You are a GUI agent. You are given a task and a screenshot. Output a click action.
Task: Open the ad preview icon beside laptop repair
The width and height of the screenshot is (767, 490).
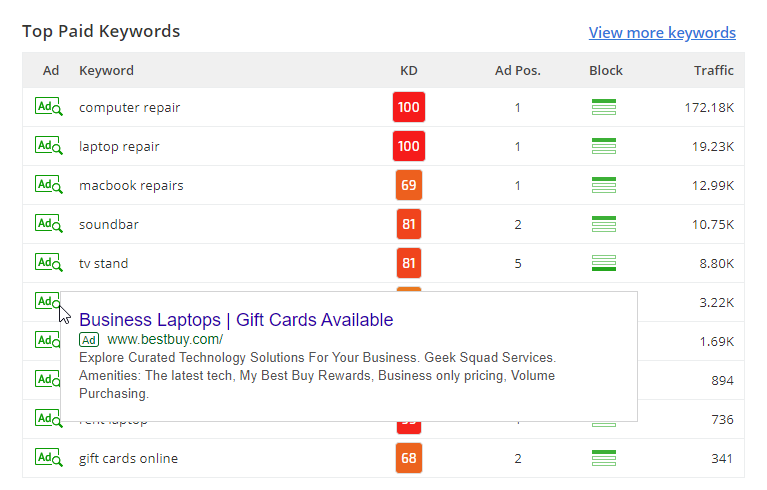(x=48, y=146)
